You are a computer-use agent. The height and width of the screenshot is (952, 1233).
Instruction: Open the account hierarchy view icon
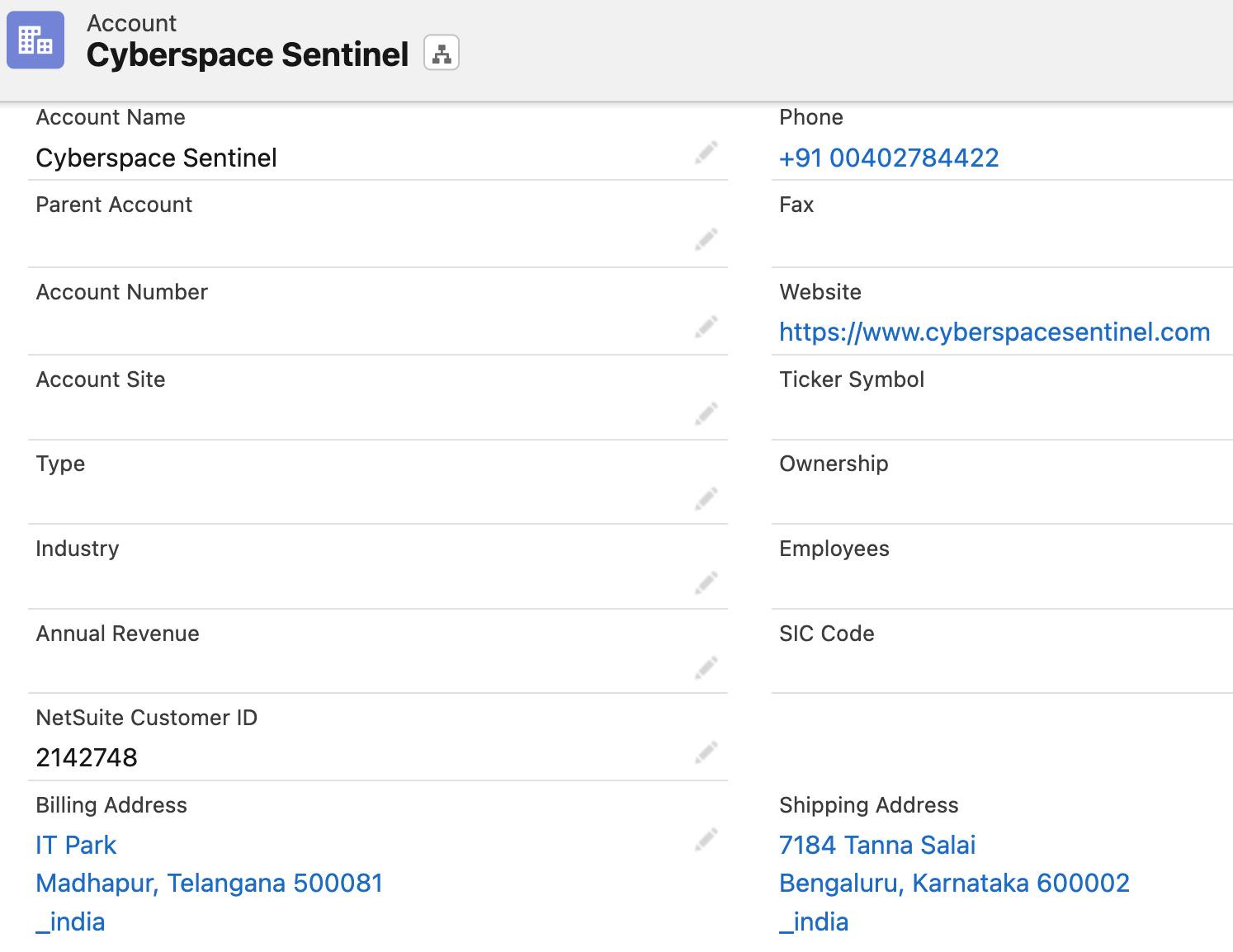pos(442,54)
